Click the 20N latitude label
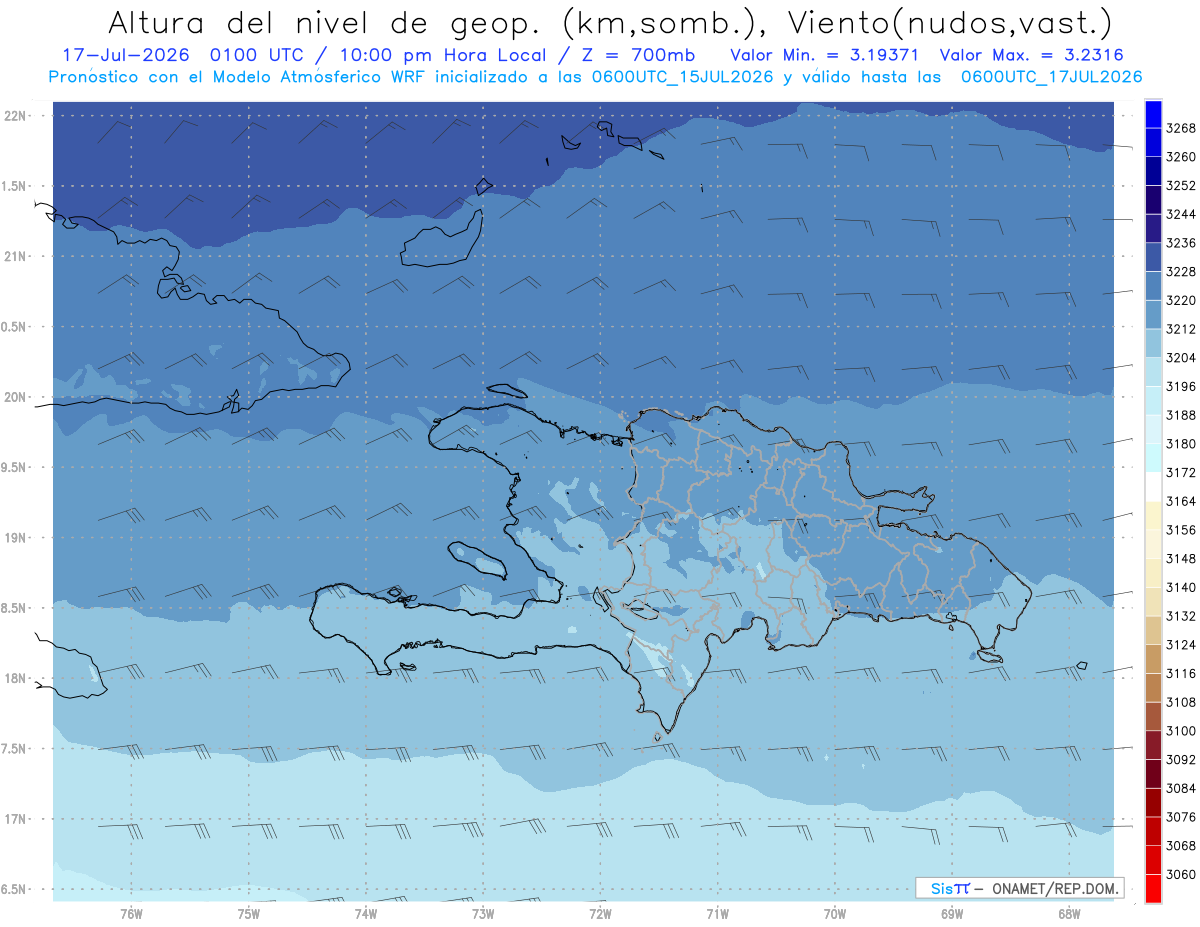 point(15,397)
